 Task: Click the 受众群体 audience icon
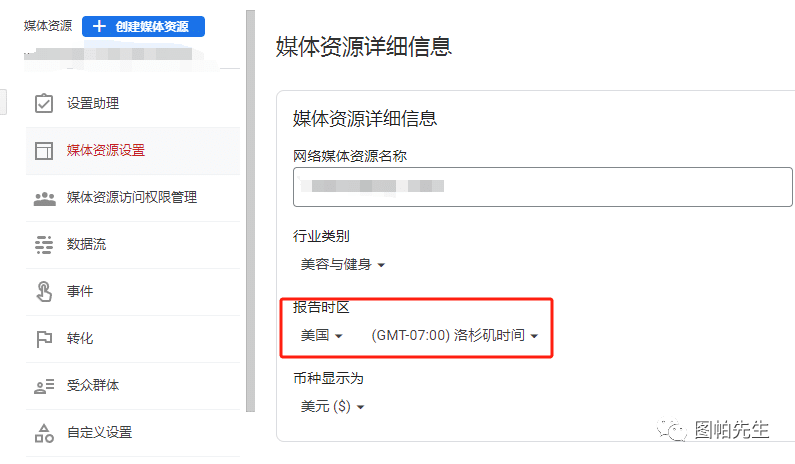click(x=44, y=385)
